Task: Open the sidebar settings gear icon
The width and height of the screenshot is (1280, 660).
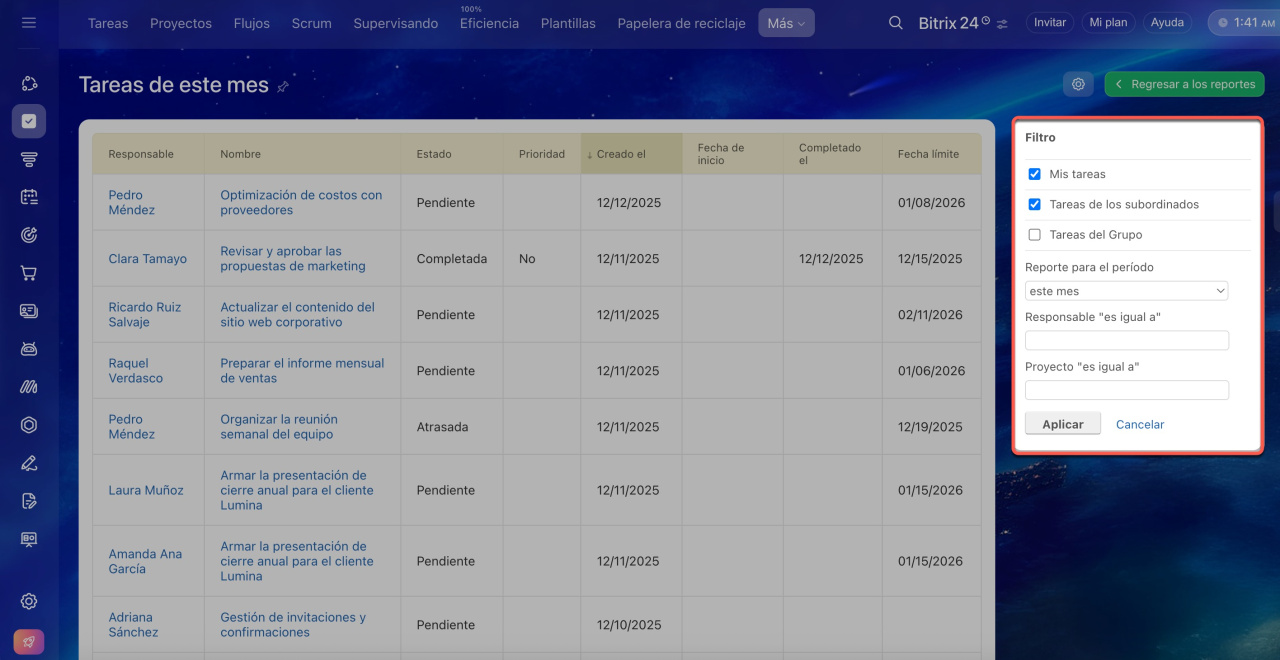Action: (29, 601)
